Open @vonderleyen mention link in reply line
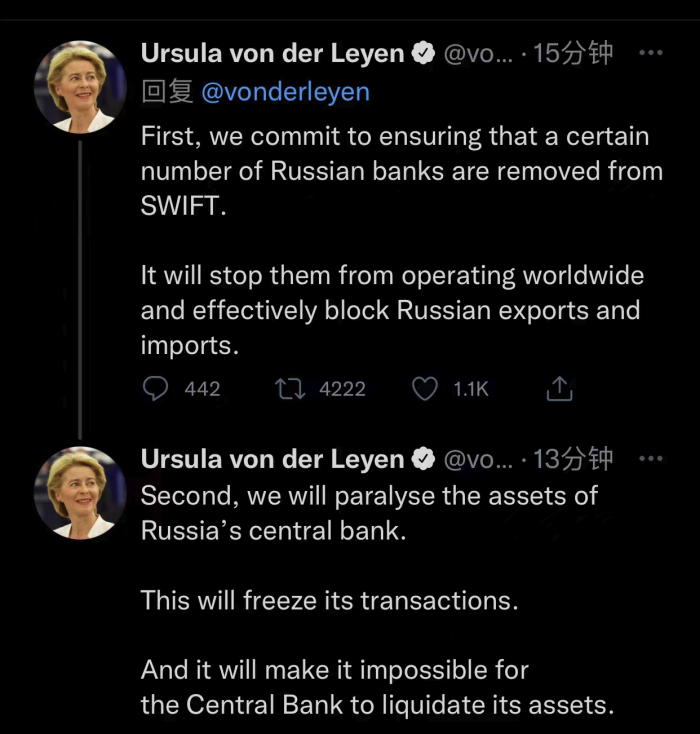Viewport: 700px width, 734px height. click(285, 92)
